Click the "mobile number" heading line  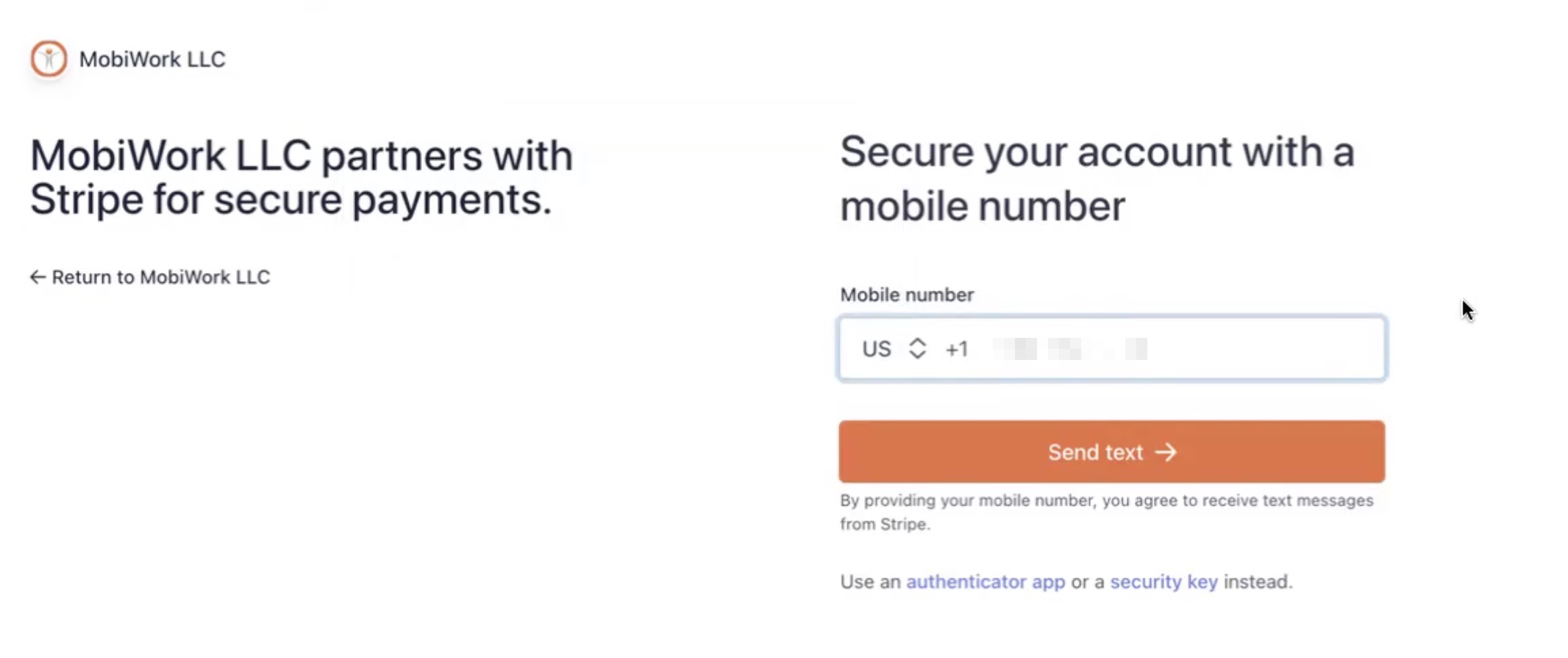pos(983,206)
